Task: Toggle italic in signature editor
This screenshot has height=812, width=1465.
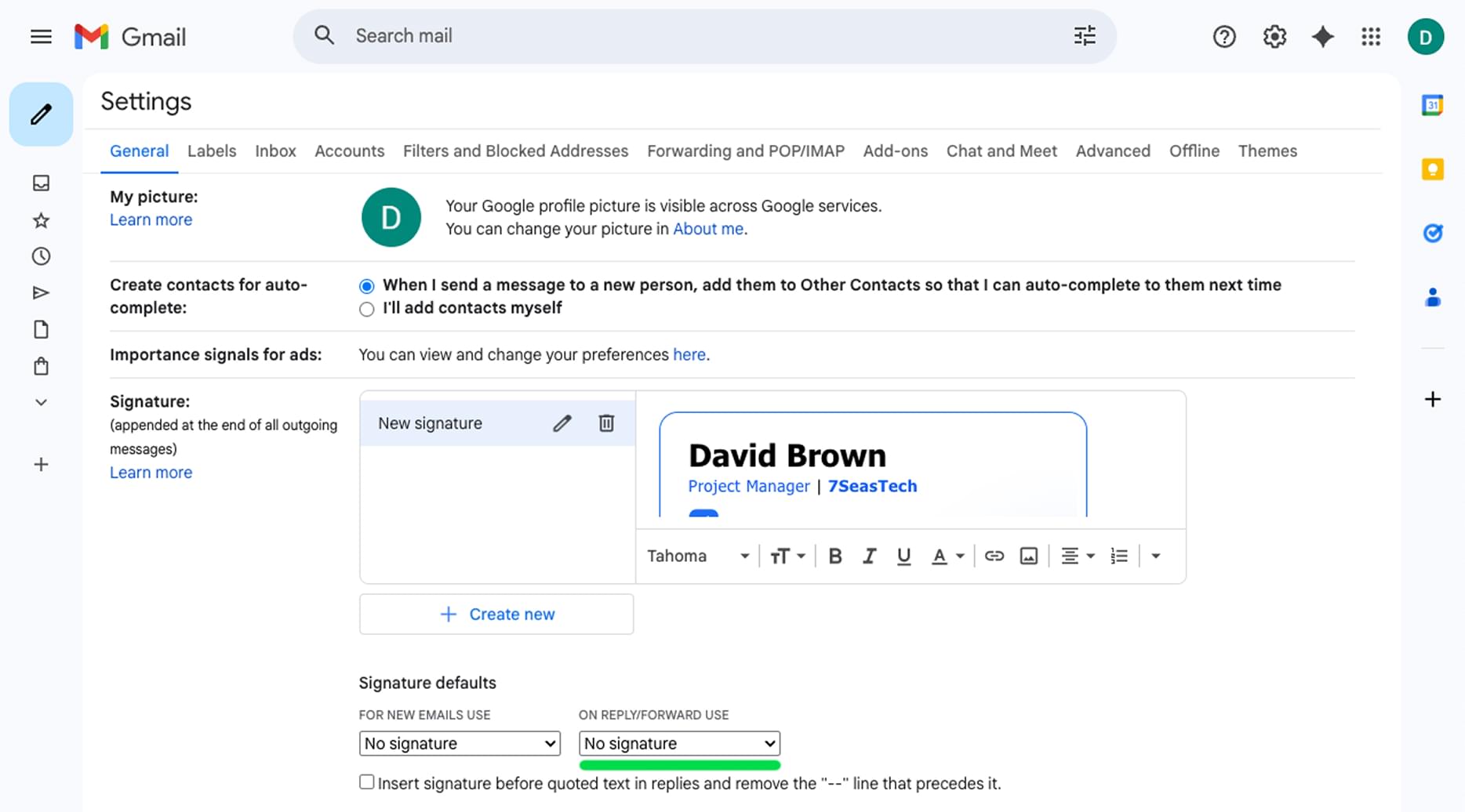Action: tap(869, 556)
